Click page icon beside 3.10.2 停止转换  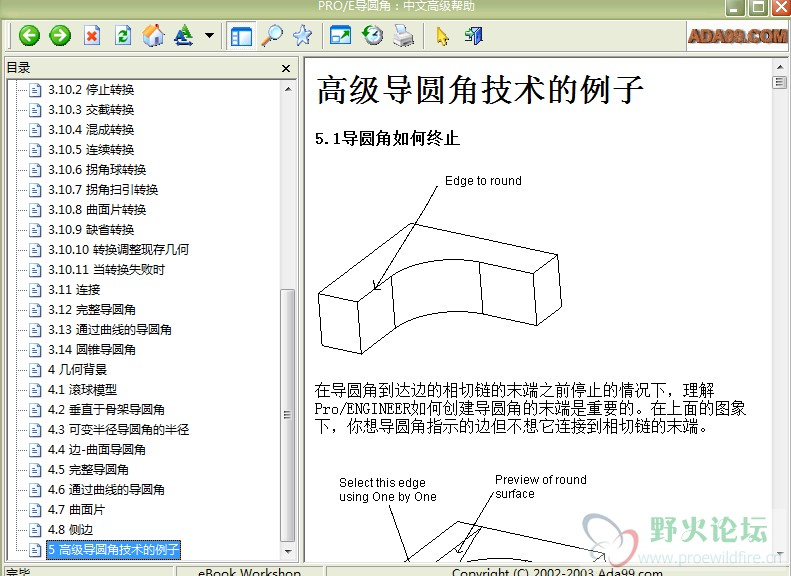pyautogui.click(x=35, y=90)
